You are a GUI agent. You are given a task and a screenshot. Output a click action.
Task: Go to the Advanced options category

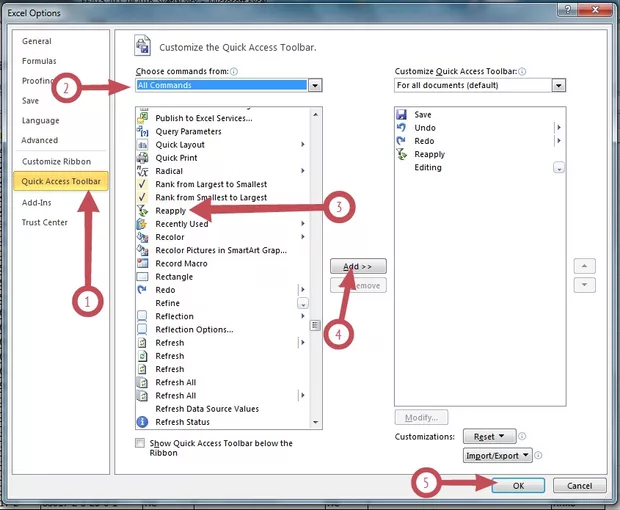pyautogui.click(x=40, y=140)
